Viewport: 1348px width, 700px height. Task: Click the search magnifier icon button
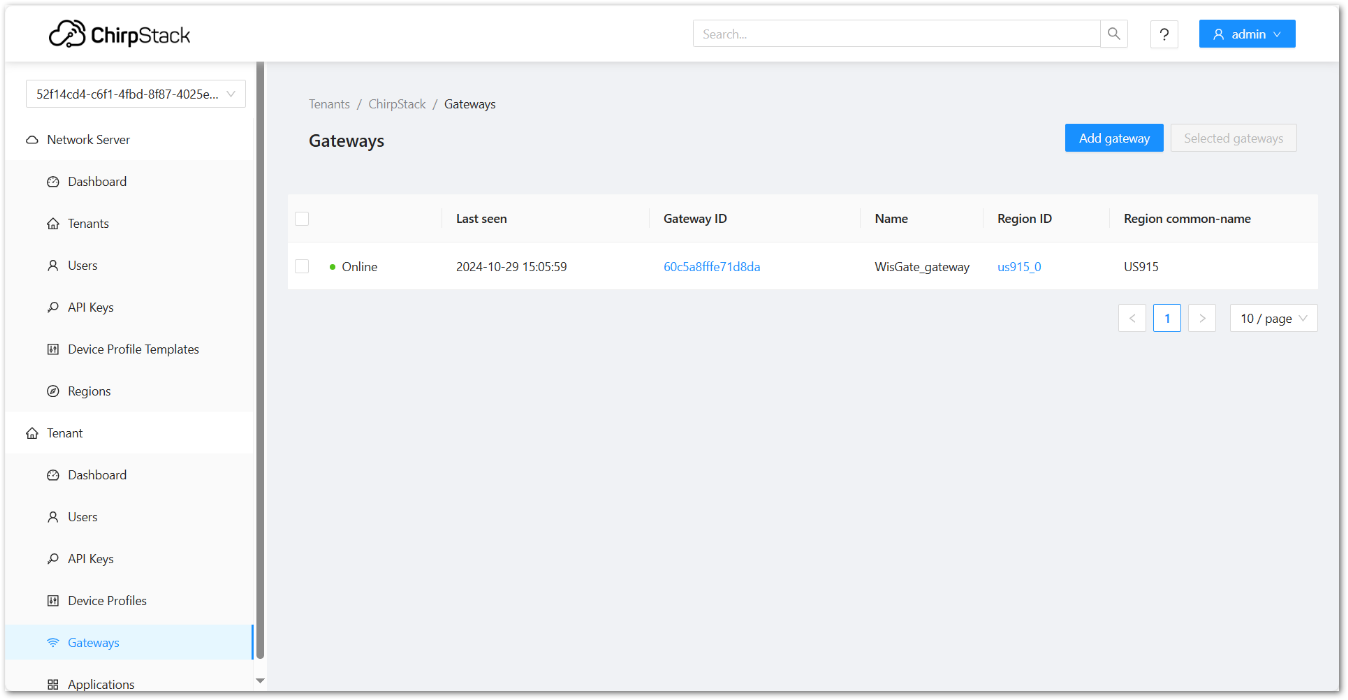1113,34
